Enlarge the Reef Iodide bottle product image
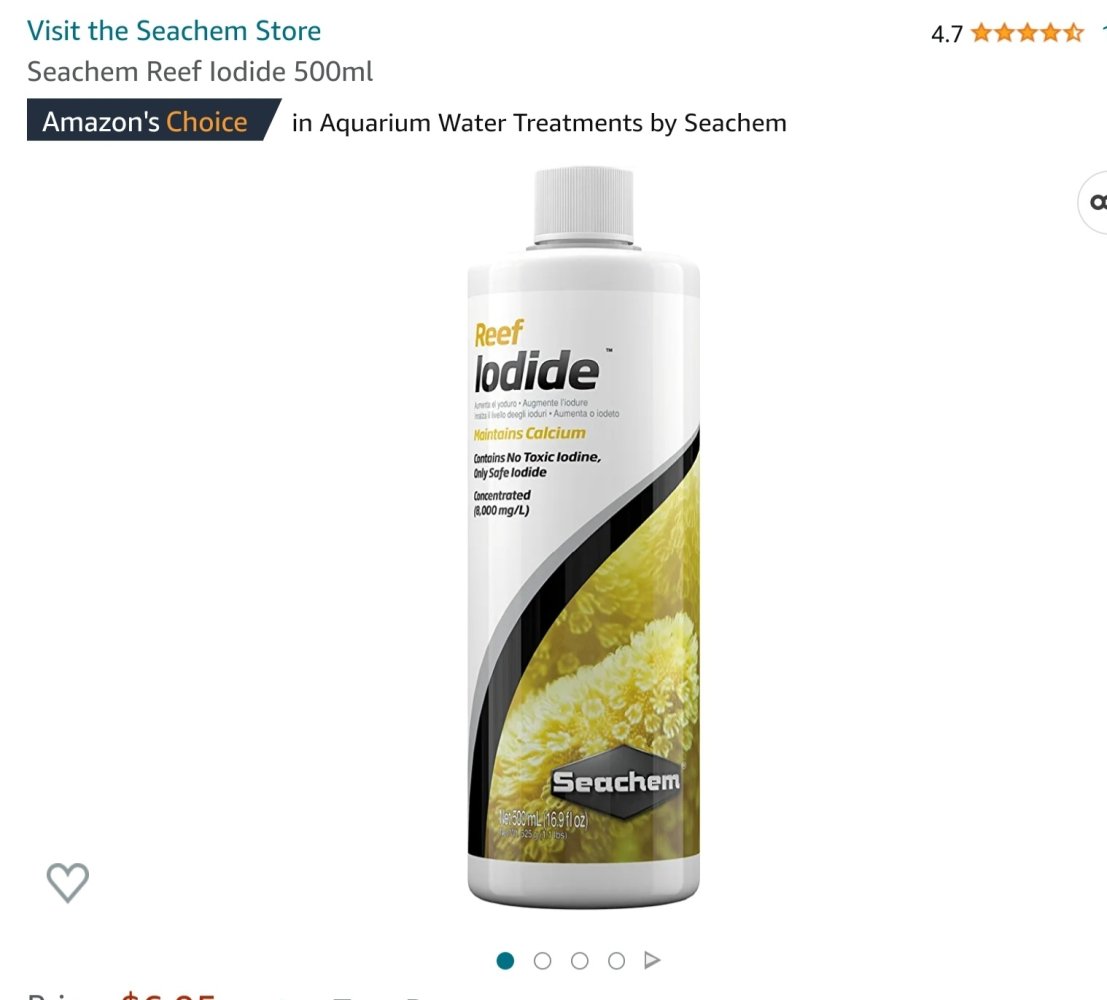Screen dimensions: 1107x1000 [x=583, y=537]
